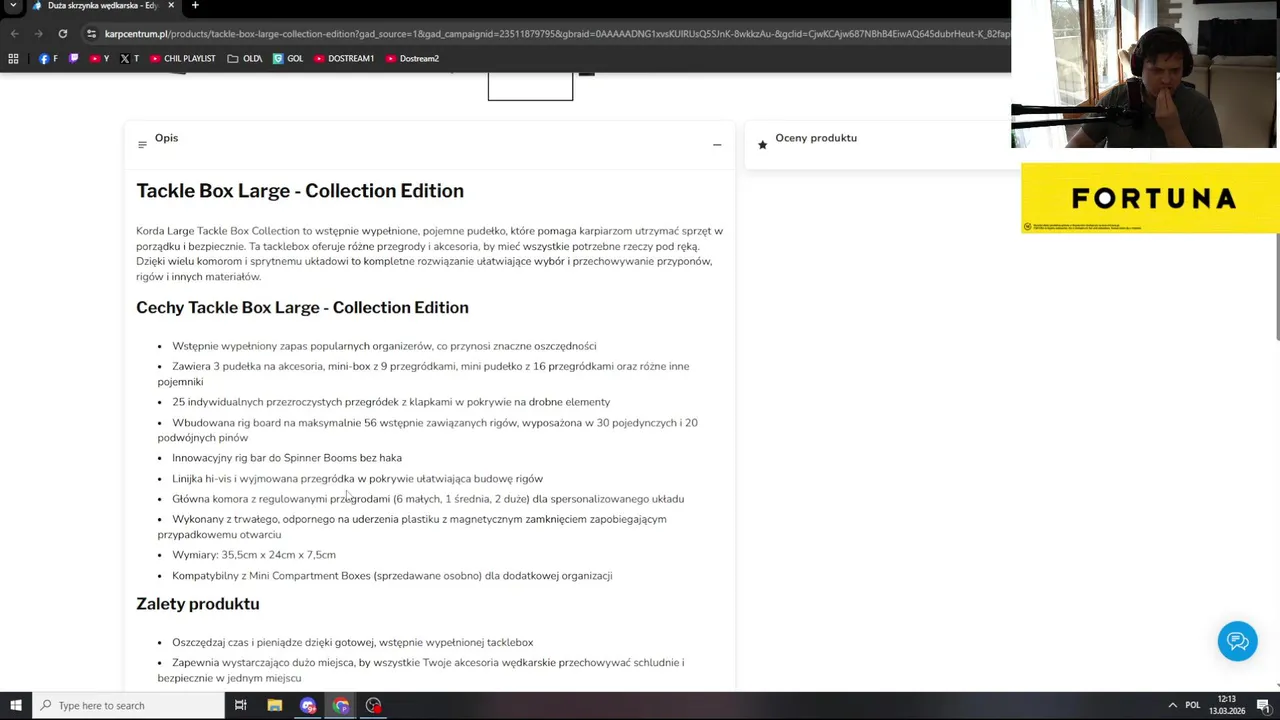Close the Duża skrzynka wędkarska tab
The height and width of the screenshot is (720, 1280).
(x=171, y=6)
